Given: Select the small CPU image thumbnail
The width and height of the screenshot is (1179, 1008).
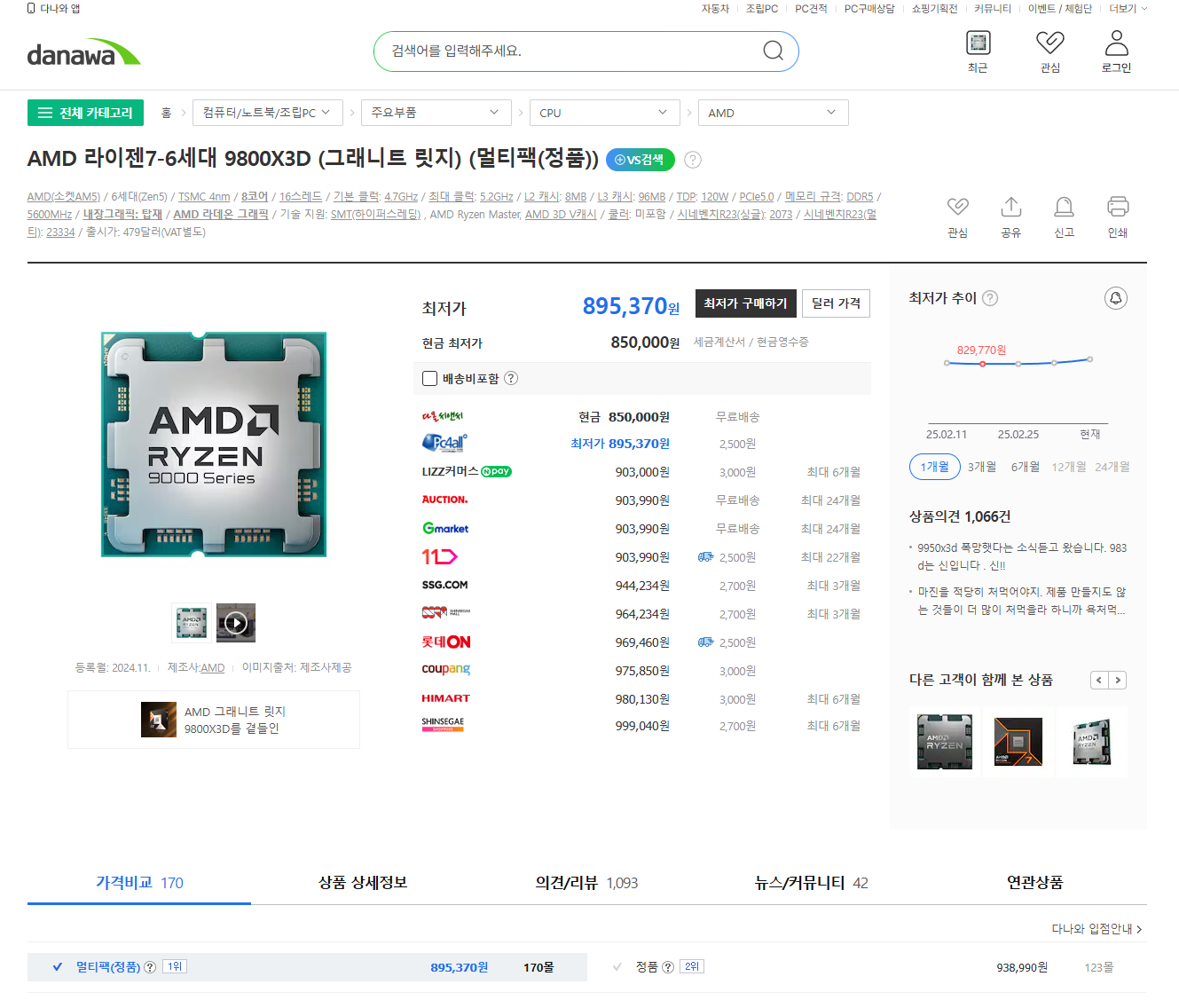Looking at the screenshot, I should pos(192,623).
